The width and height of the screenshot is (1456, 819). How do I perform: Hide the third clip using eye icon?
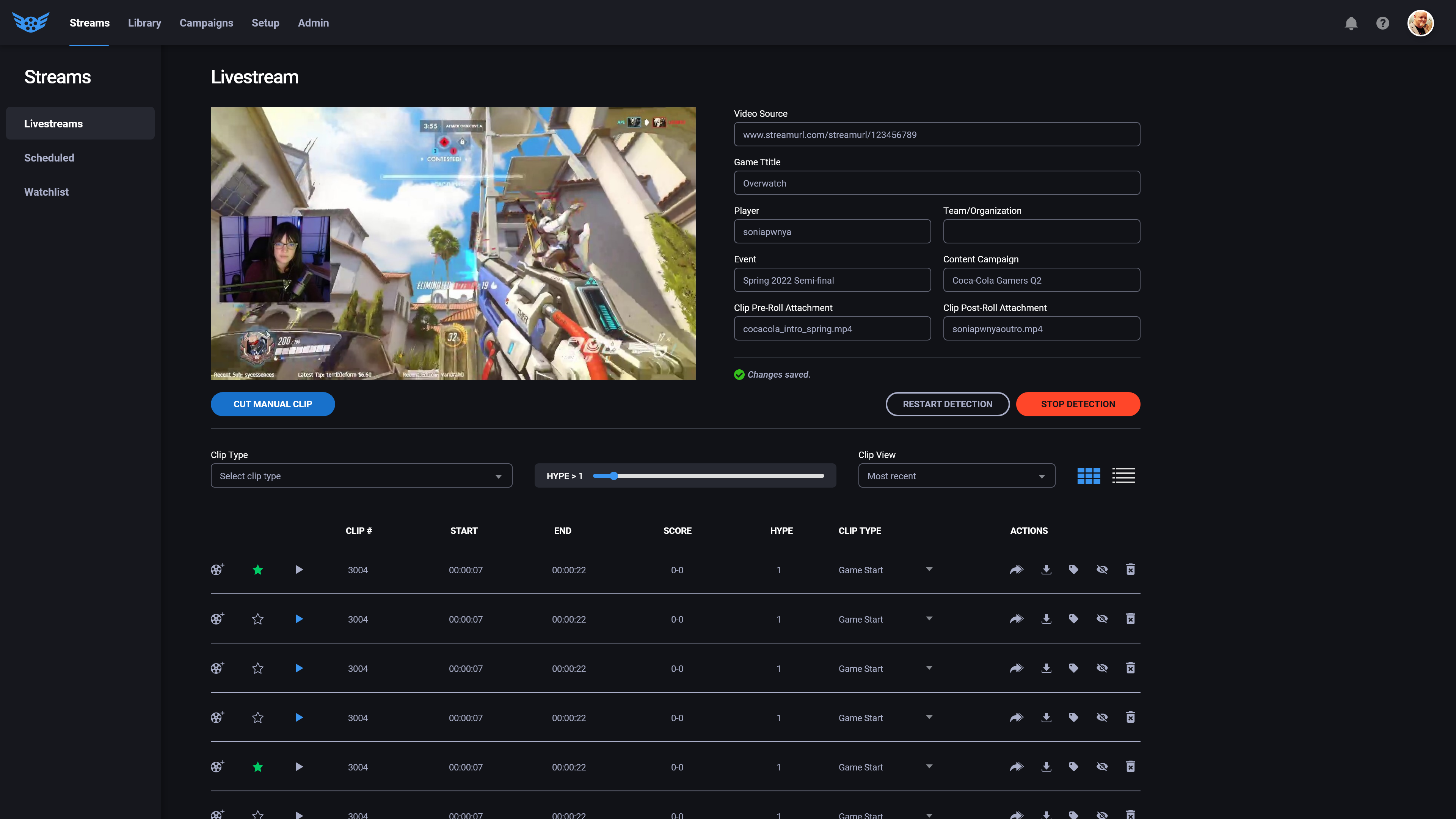pos(1101,668)
